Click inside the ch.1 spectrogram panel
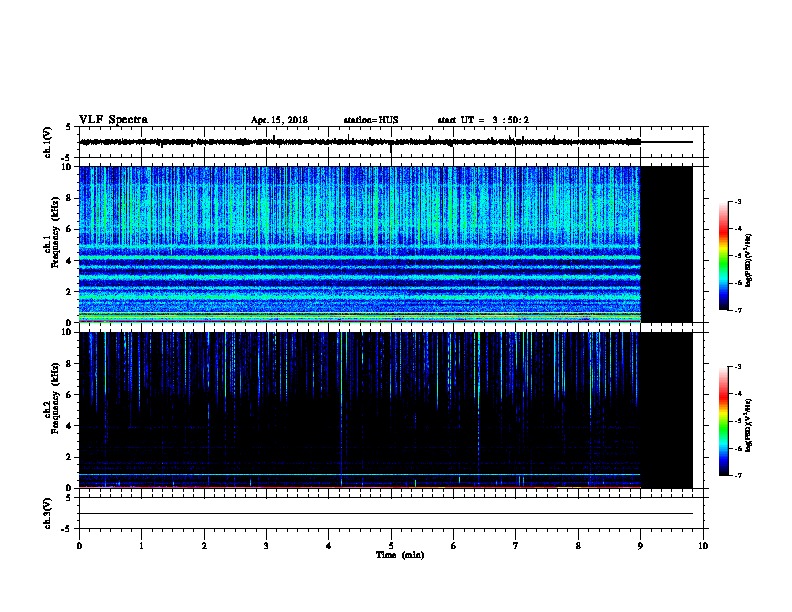 360,244
